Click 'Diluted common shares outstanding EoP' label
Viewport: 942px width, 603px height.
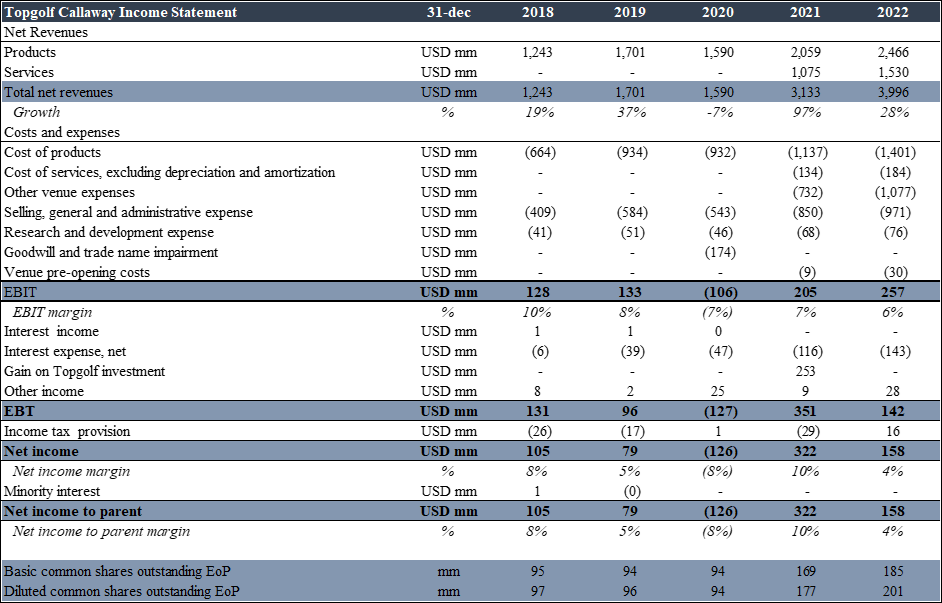pos(122,591)
